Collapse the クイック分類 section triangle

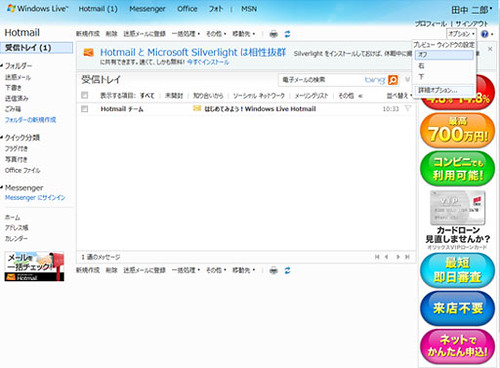coord(2,137)
